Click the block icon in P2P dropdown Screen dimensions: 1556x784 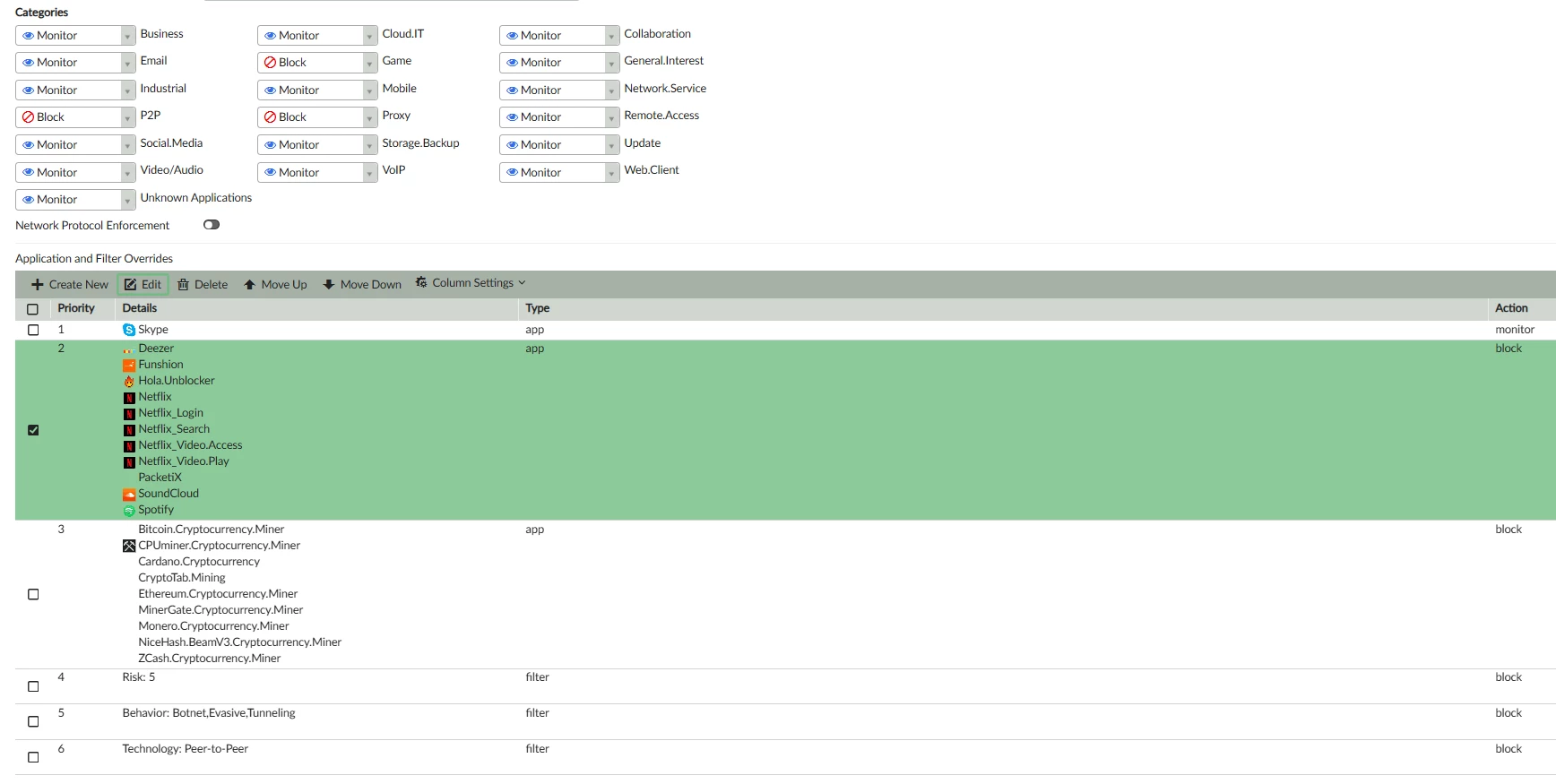(28, 117)
